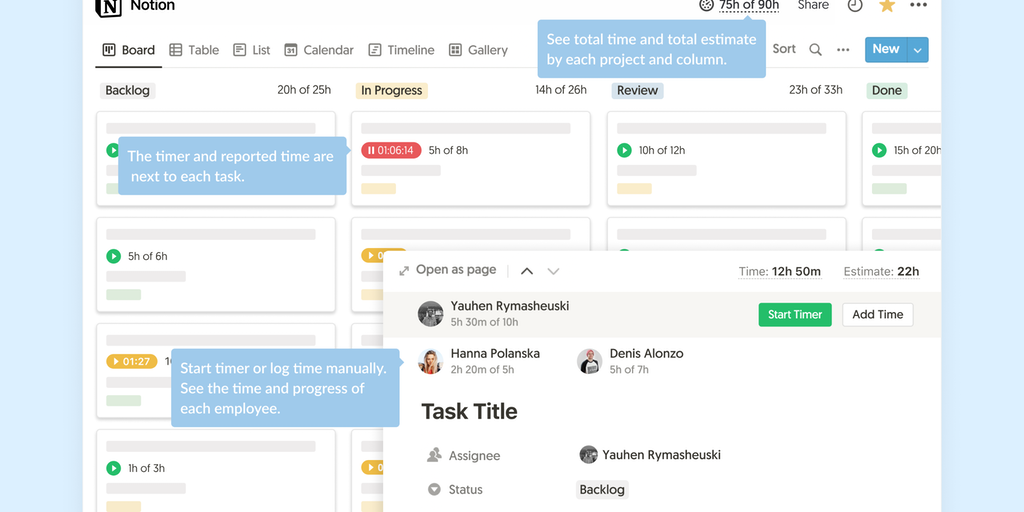Click the Assignee property icon
Image resolution: width=1024 pixels, height=512 pixels.
point(434,455)
